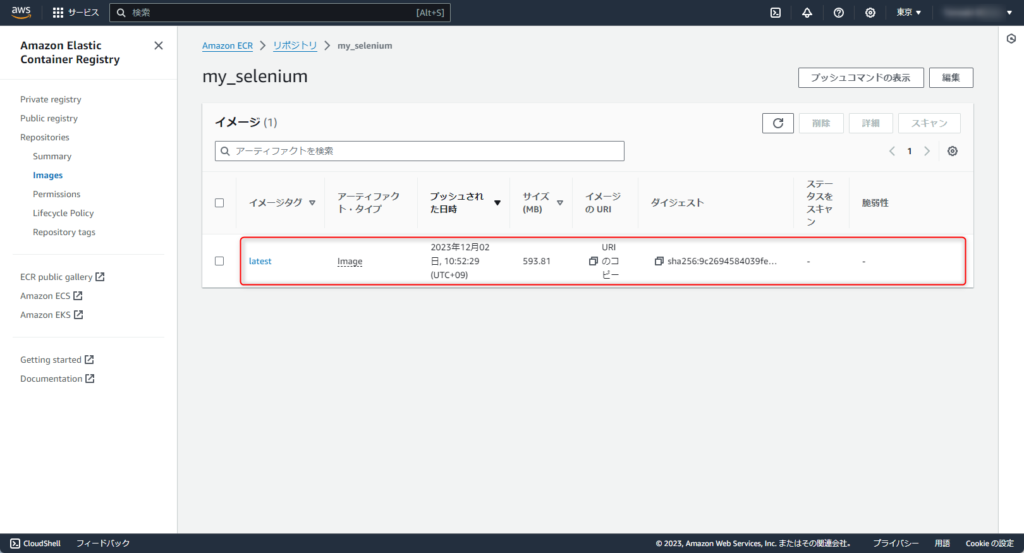Image resolution: width=1024 pixels, height=553 pixels.
Task: Select Images in sidebar
Action: click(48, 175)
